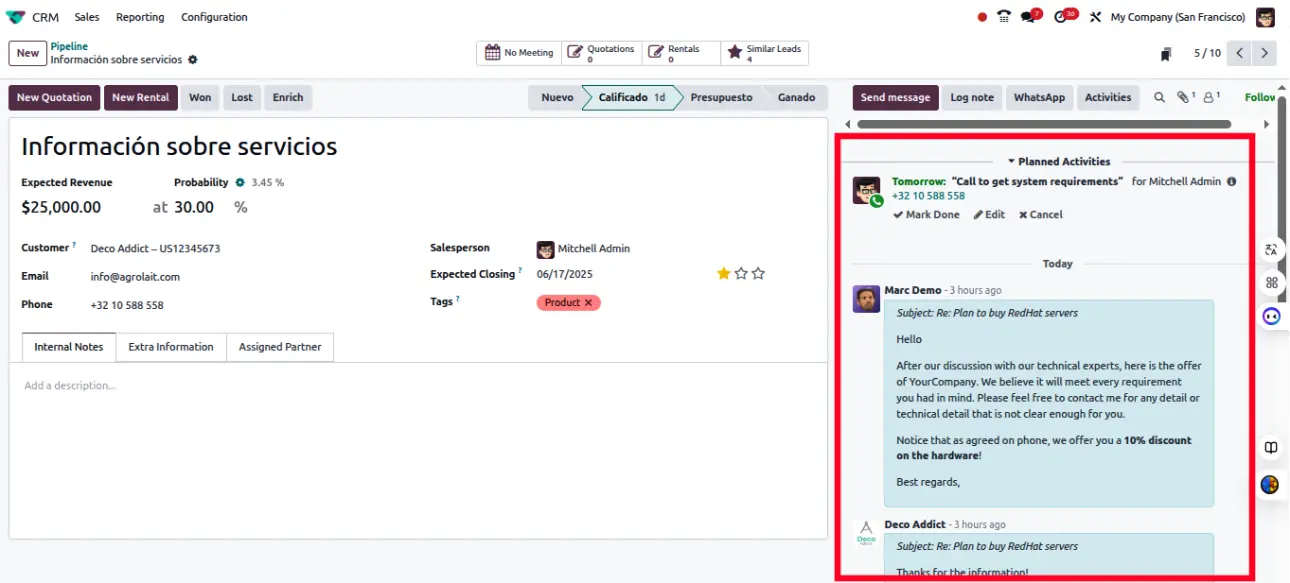This screenshot has width=1290, height=583.
Task: Click the New Quotation button
Action: point(54,98)
